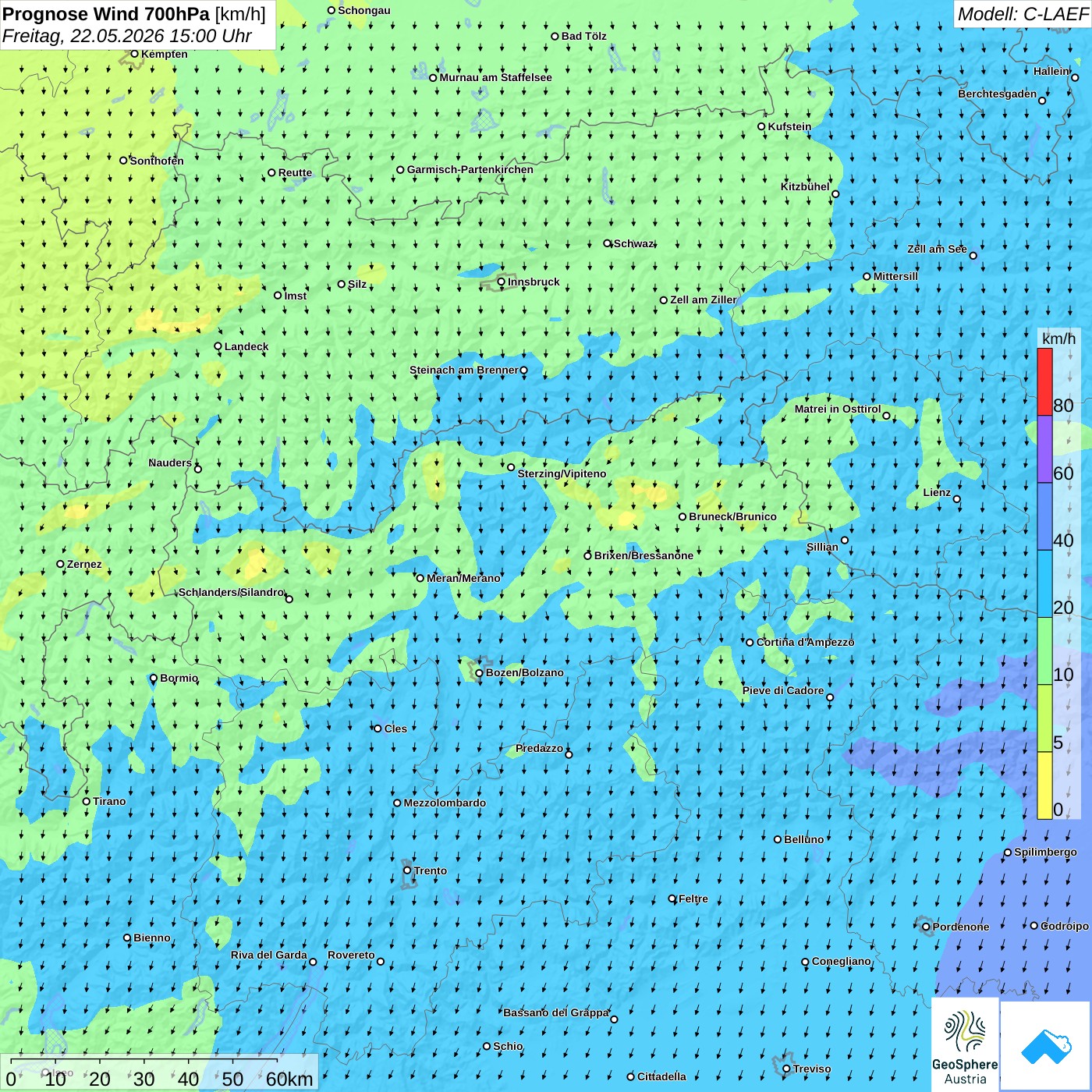Viewport: 1092px width, 1092px height.
Task: Select the Lienz location marker
Action: (x=957, y=499)
